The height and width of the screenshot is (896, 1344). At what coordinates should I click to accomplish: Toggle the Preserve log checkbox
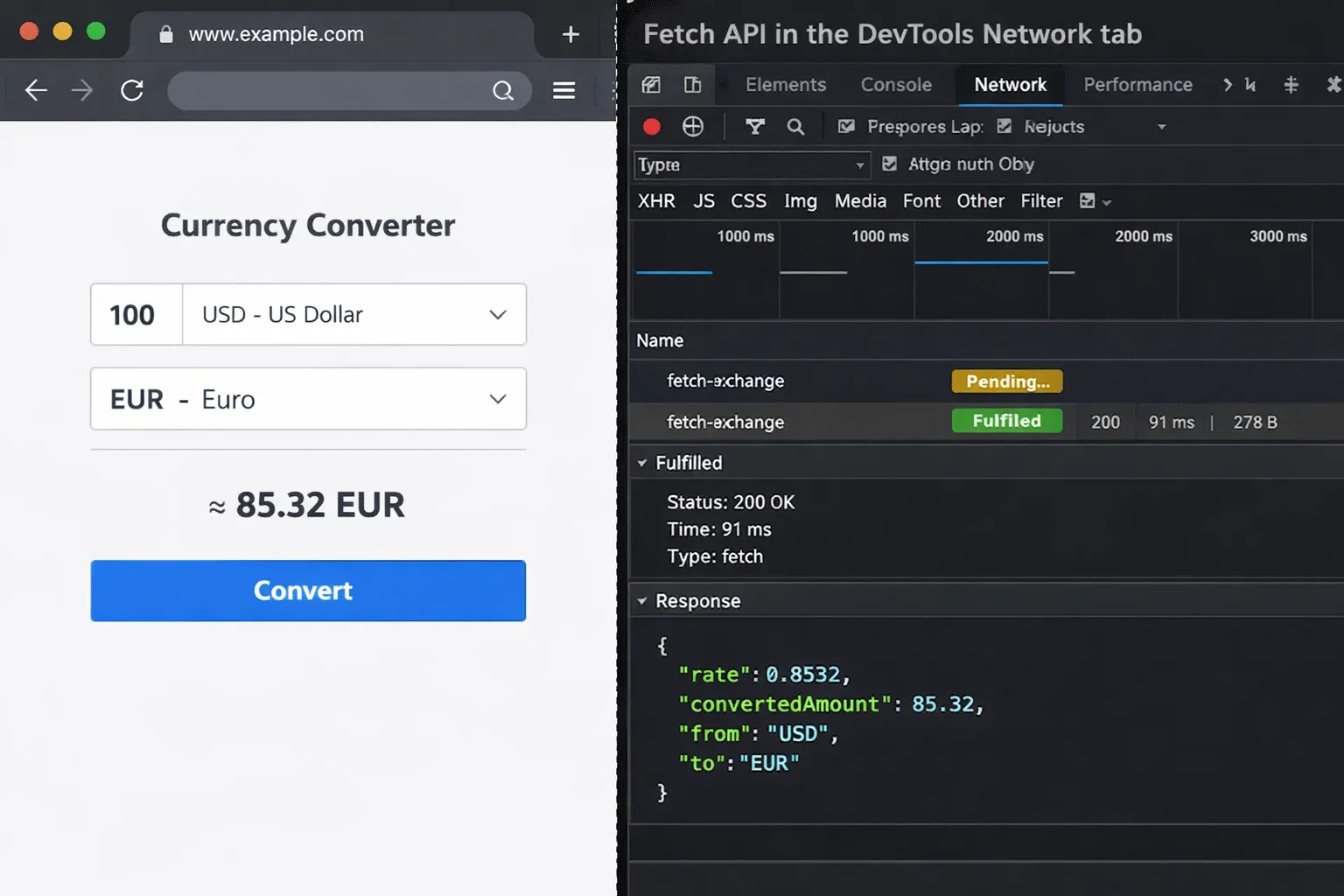[846, 127]
